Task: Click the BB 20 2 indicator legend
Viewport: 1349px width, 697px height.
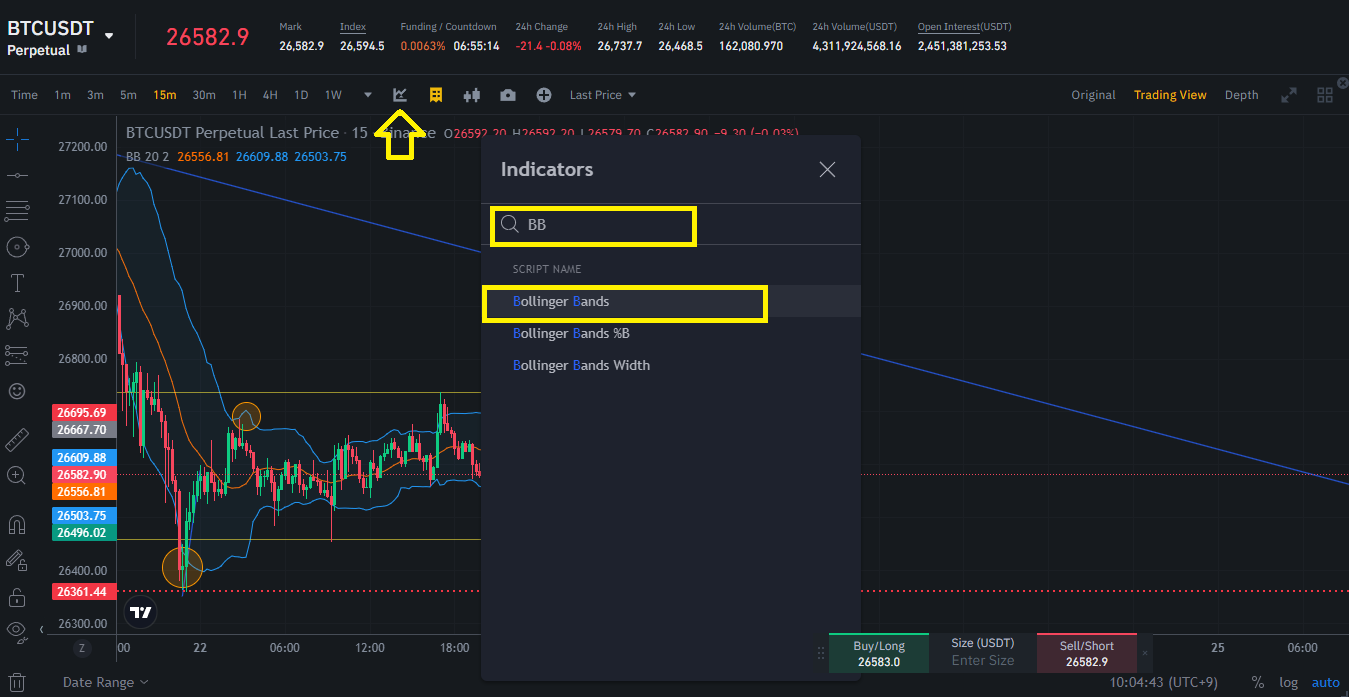Action: [147, 156]
